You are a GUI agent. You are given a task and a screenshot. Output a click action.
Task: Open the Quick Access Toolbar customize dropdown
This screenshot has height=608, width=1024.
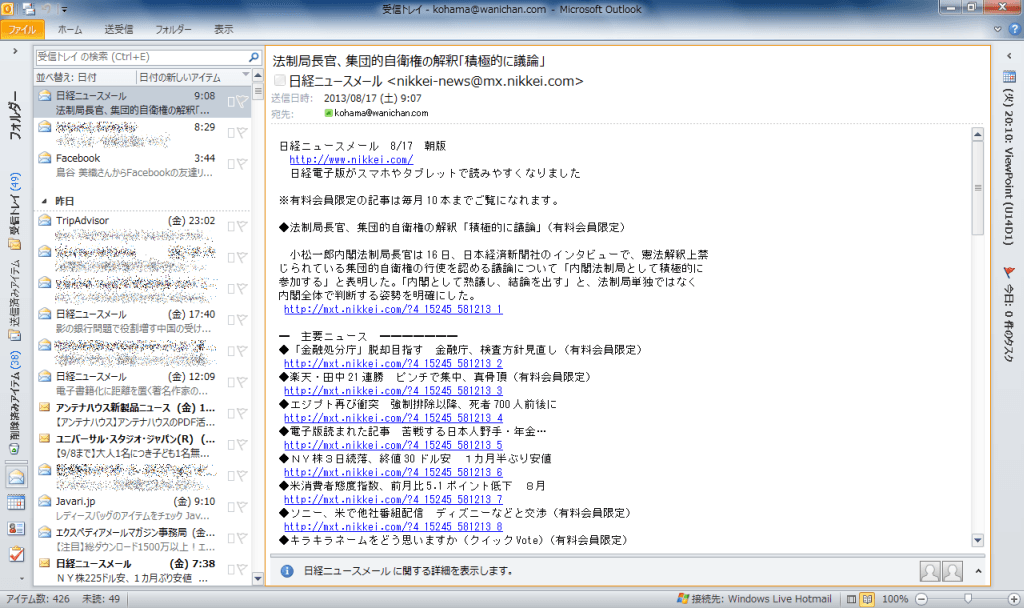(x=64, y=9)
